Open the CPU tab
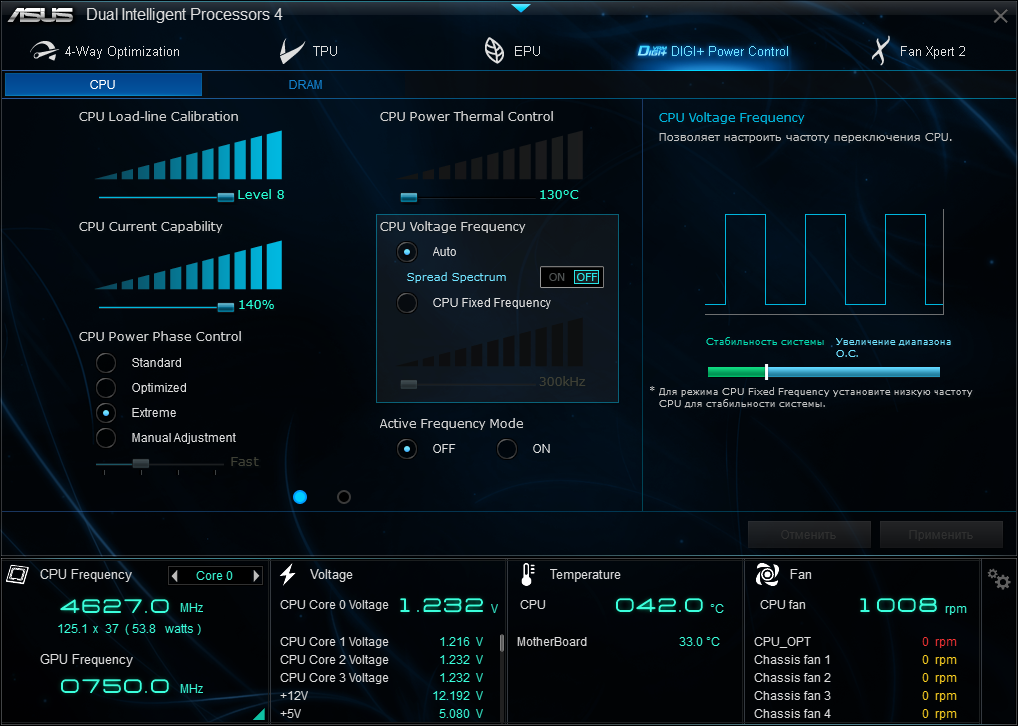Image resolution: width=1018 pixels, height=726 pixels. (103, 84)
